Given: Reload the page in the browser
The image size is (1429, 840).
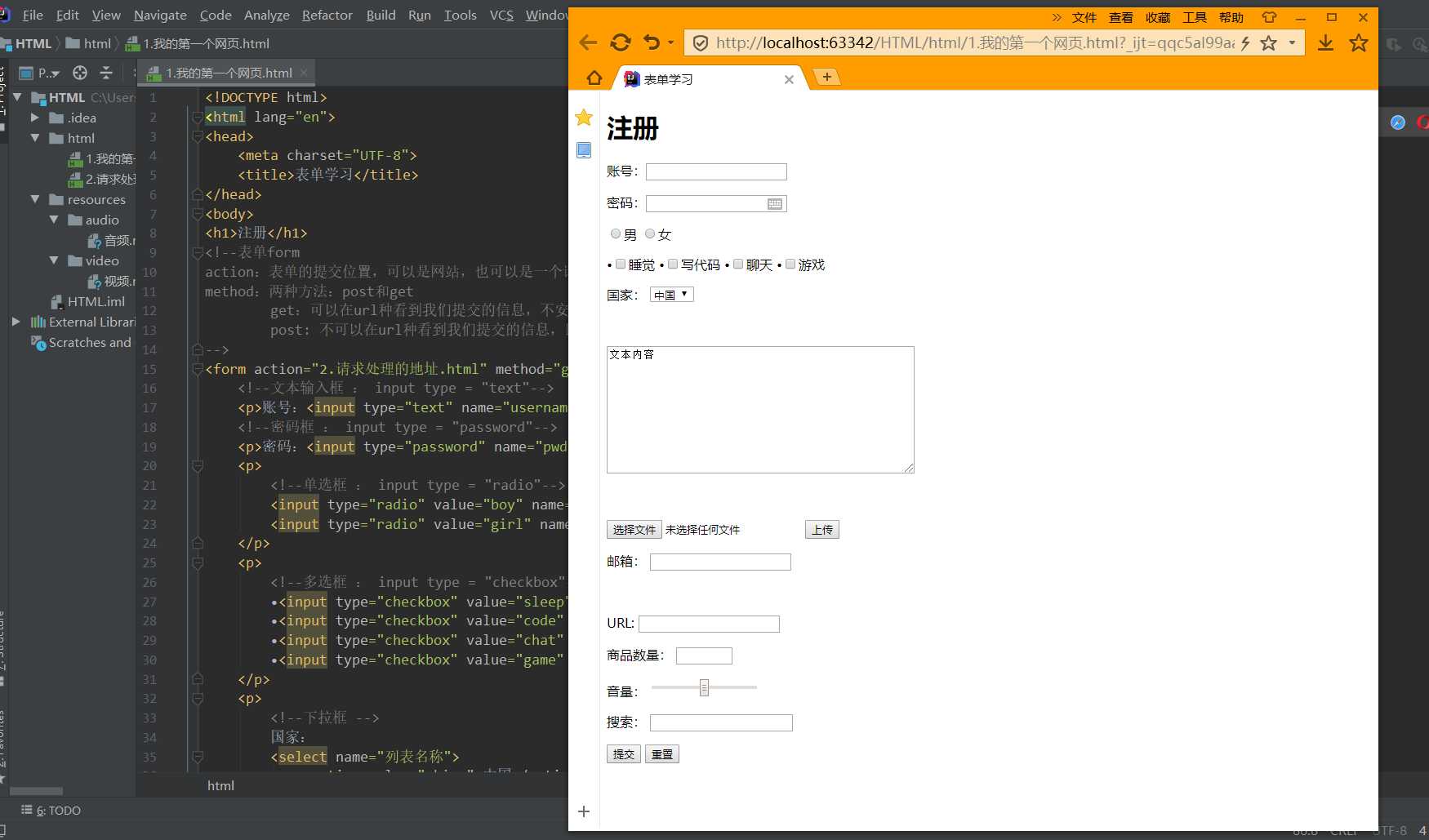Looking at the screenshot, I should 621,42.
